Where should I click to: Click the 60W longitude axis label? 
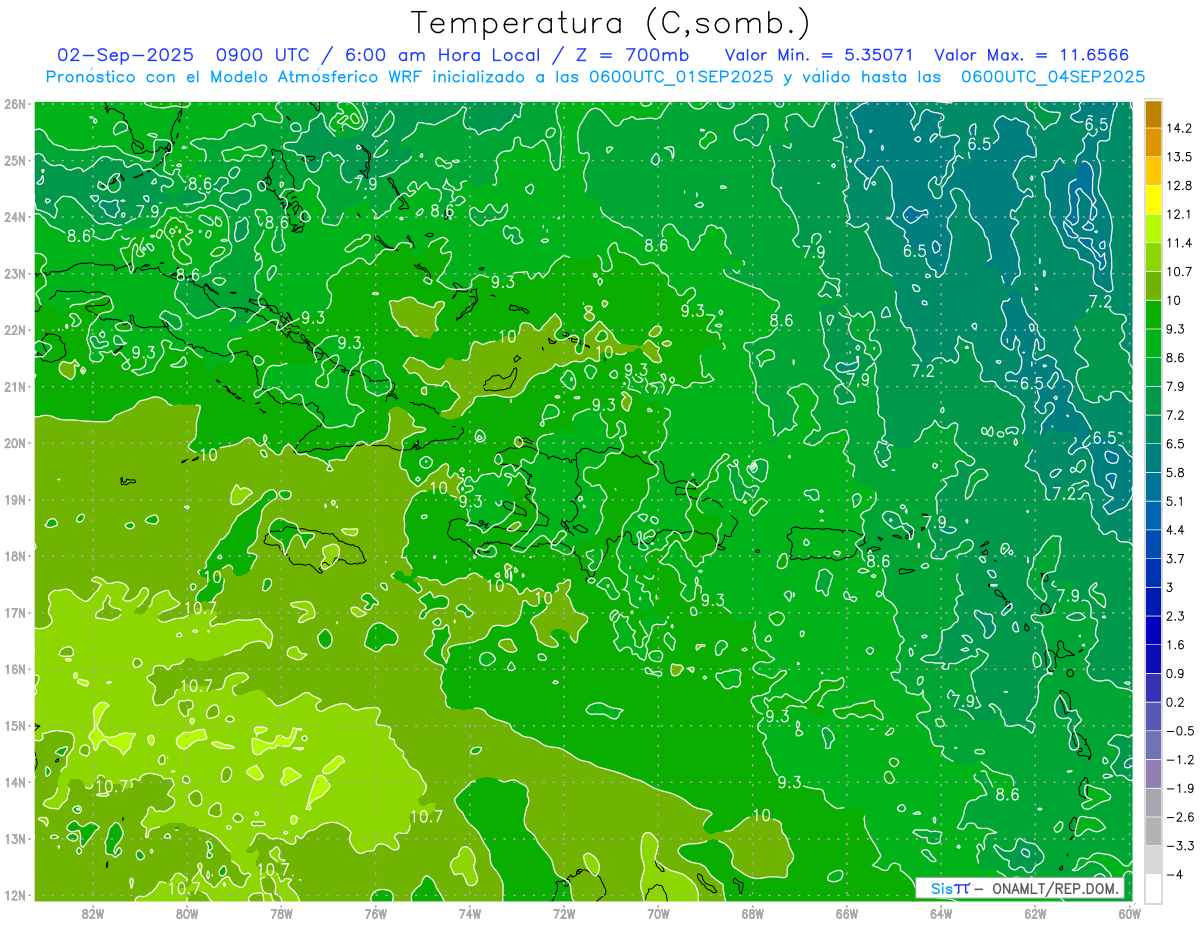1129,913
